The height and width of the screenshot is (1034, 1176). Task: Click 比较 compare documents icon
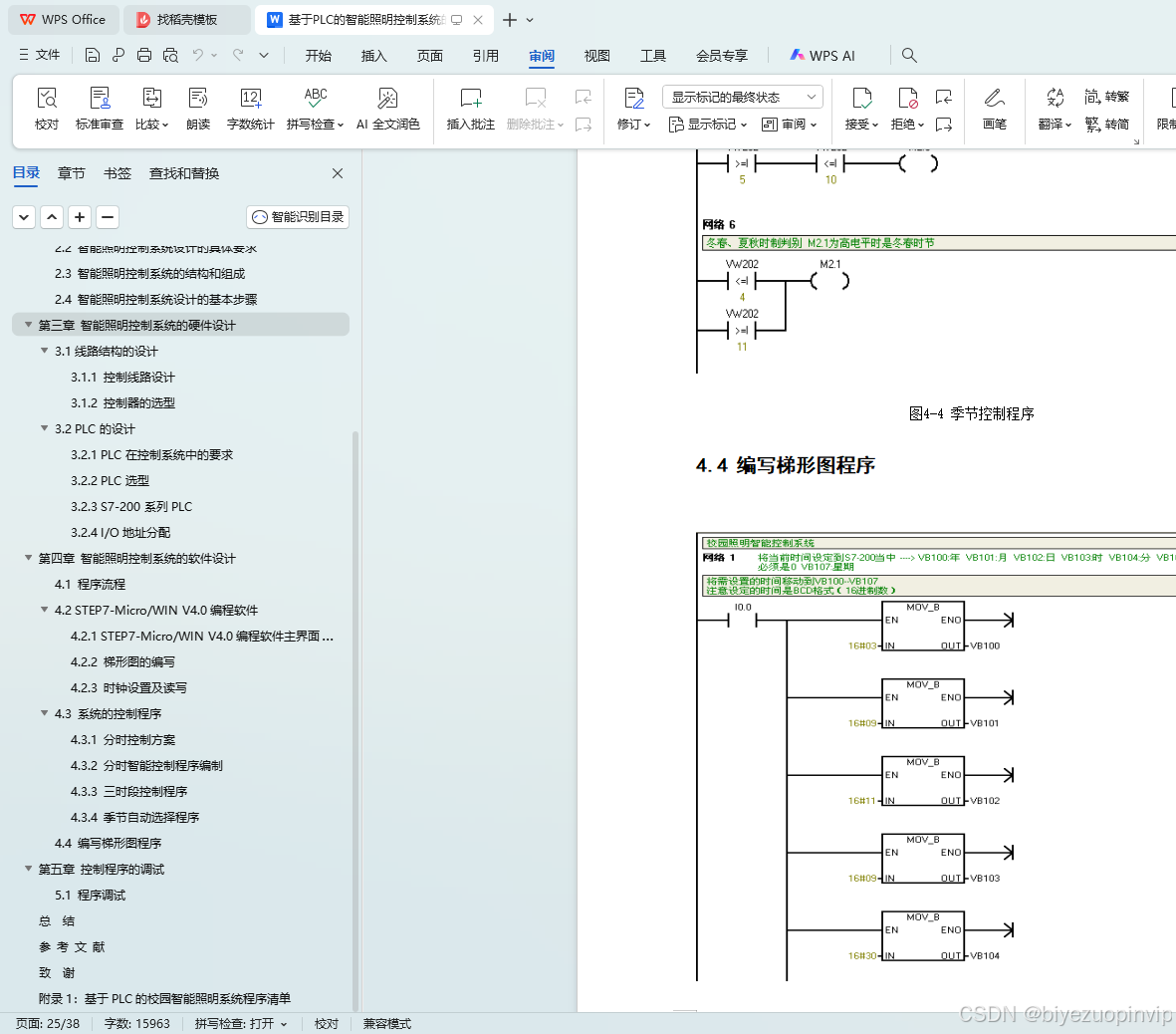pos(152,108)
